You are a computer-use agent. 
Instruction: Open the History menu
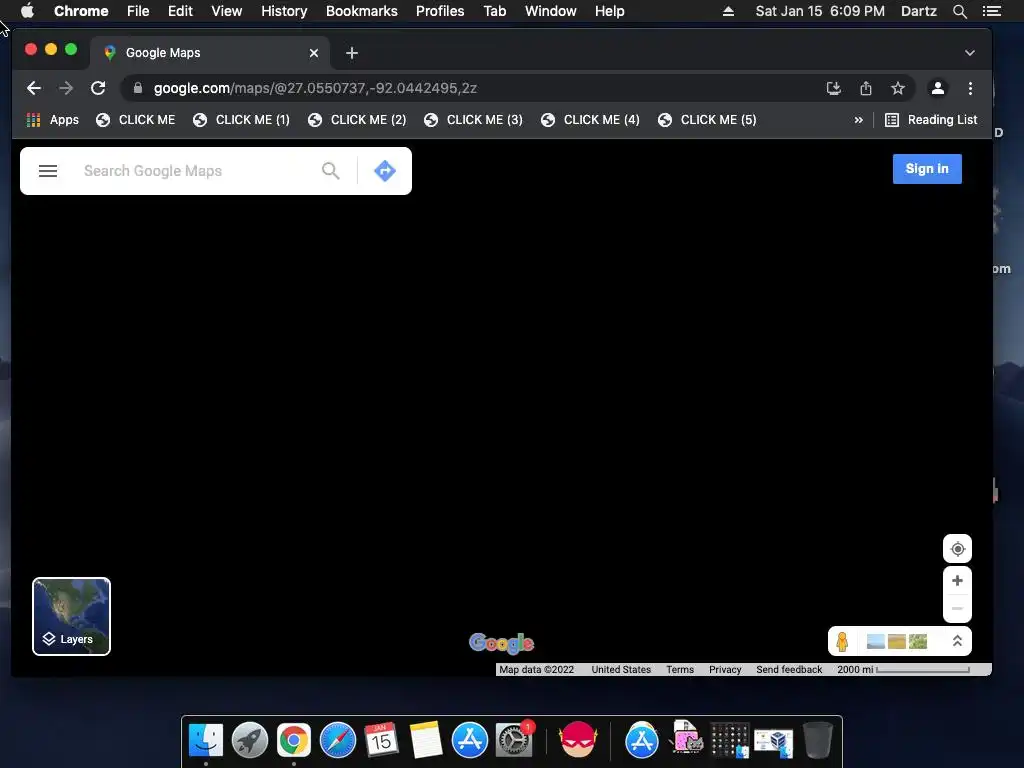pyautogui.click(x=284, y=11)
